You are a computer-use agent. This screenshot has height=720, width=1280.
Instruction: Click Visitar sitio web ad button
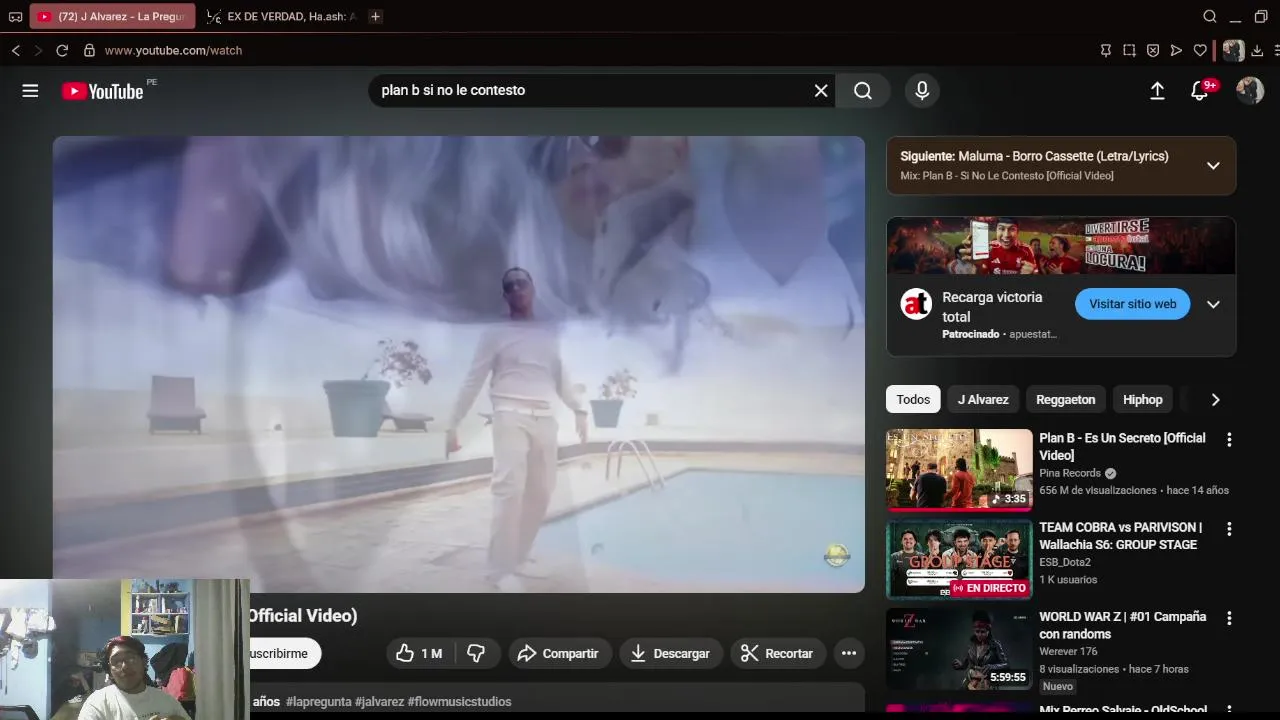(x=1132, y=304)
